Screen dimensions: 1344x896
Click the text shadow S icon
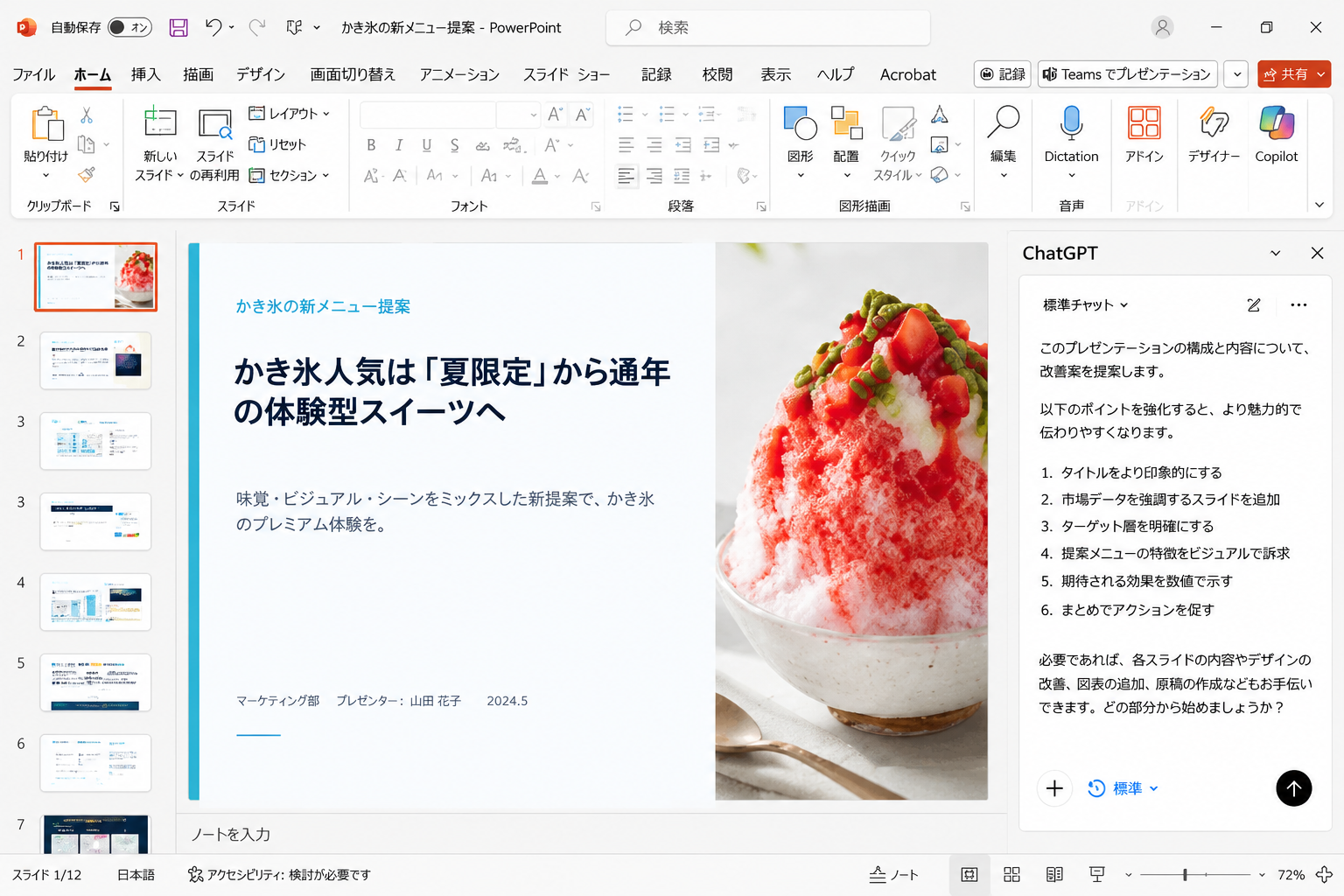point(454,145)
